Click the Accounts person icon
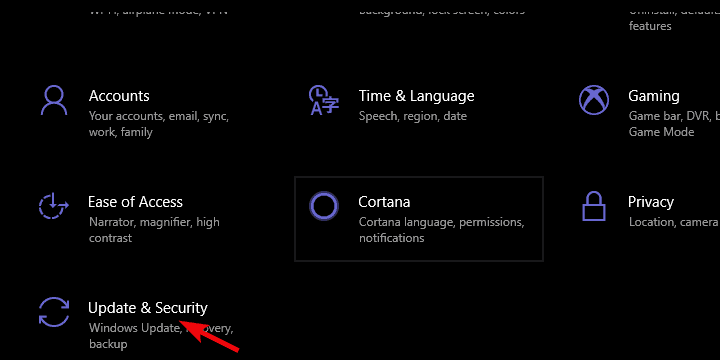Image resolution: width=720 pixels, height=360 pixels. [x=54, y=100]
